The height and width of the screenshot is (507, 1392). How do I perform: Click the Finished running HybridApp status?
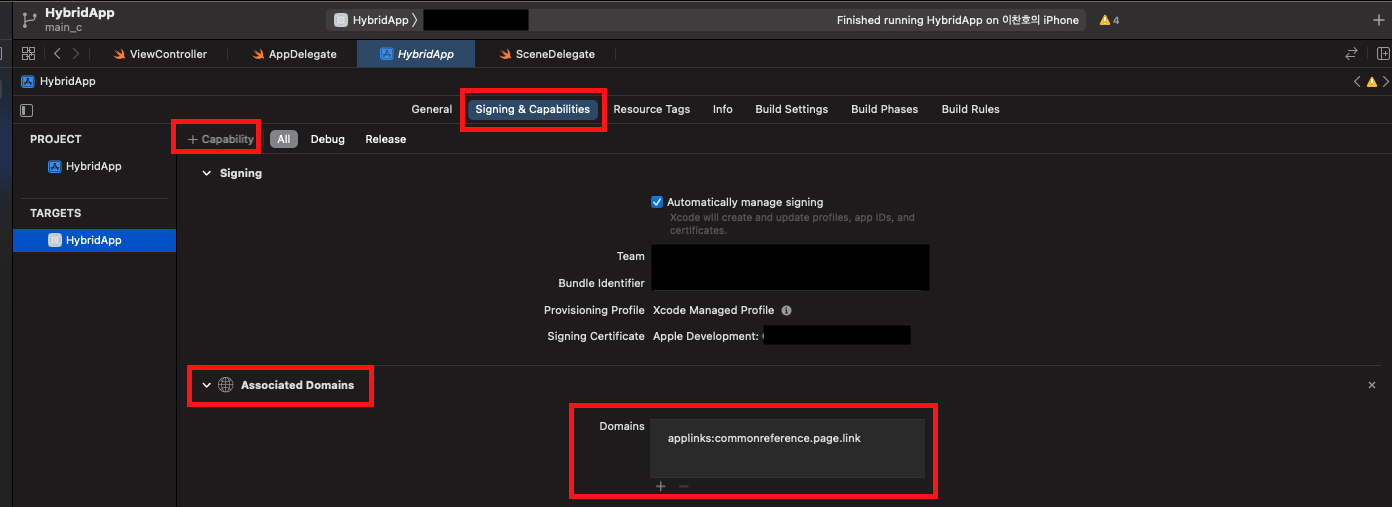pyautogui.click(x=958, y=20)
